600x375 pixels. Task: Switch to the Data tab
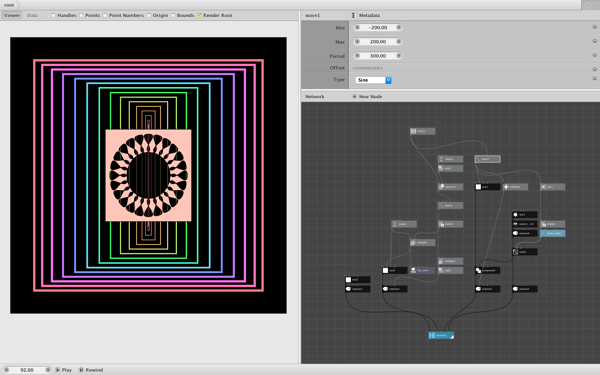pyautogui.click(x=32, y=15)
